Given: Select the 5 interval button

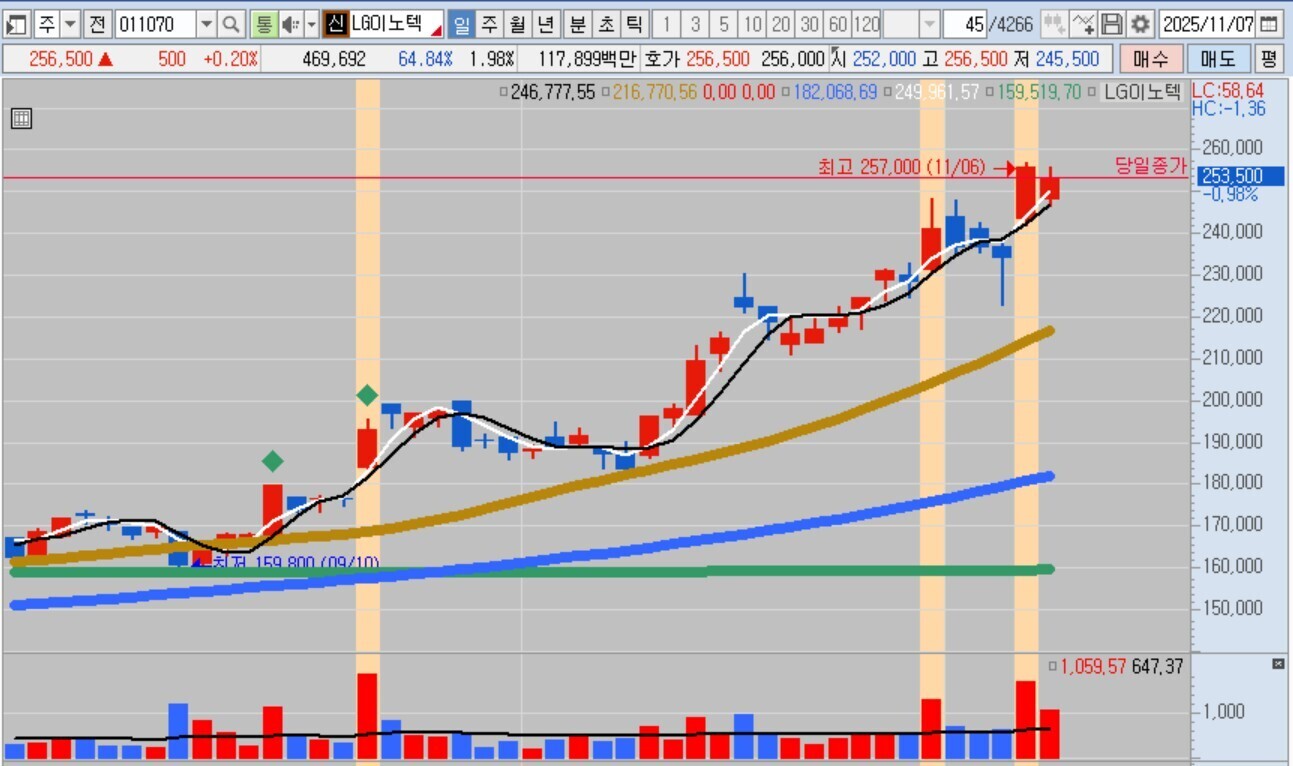Looking at the screenshot, I should [x=724, y=23].
